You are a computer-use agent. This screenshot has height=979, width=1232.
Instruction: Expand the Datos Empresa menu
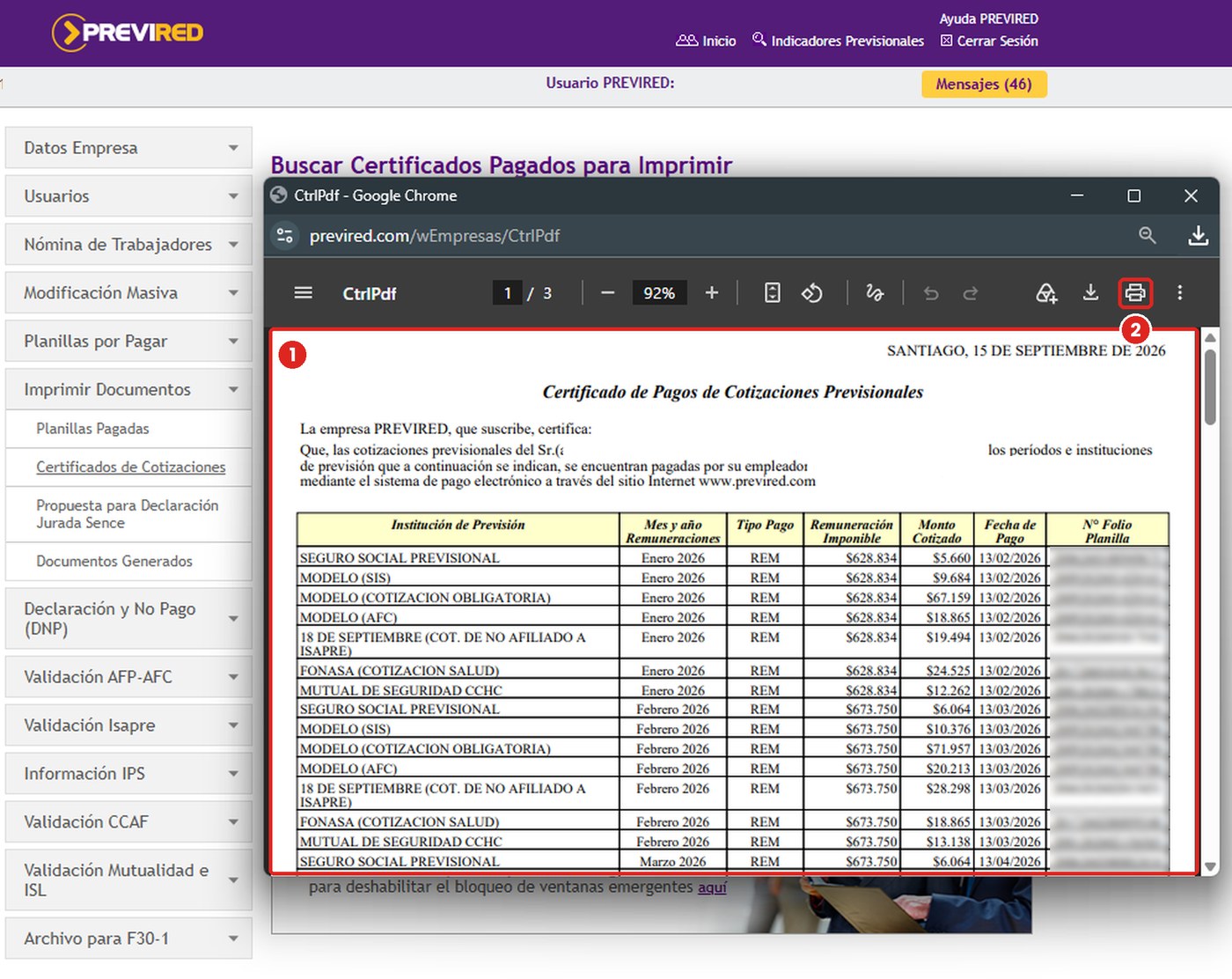(128, 148)
